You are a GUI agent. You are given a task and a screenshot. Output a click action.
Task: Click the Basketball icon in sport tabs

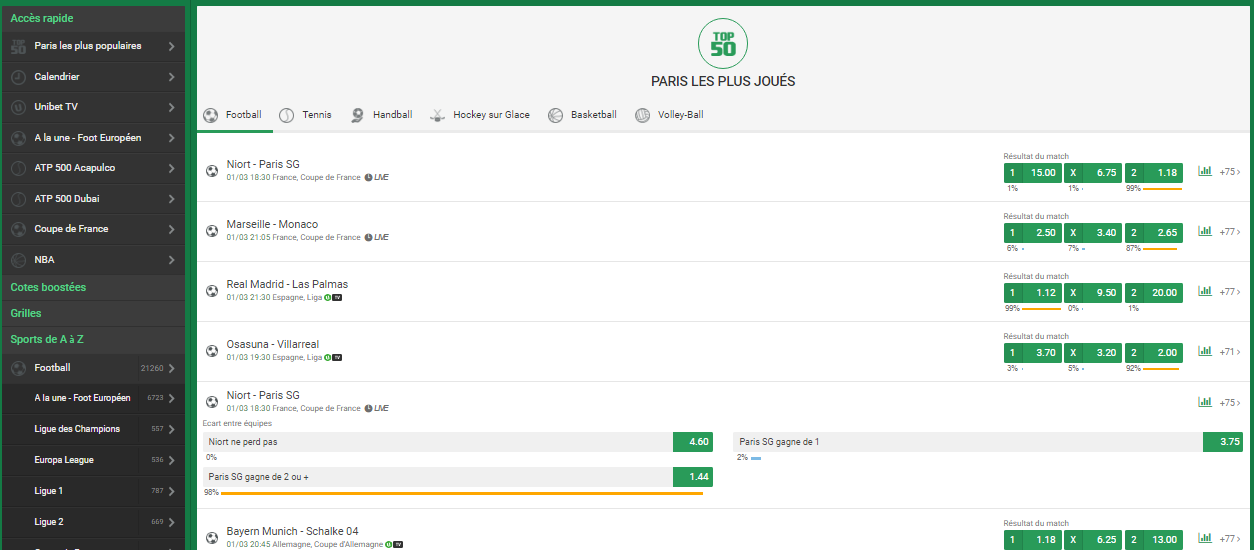tap(555, 116)
